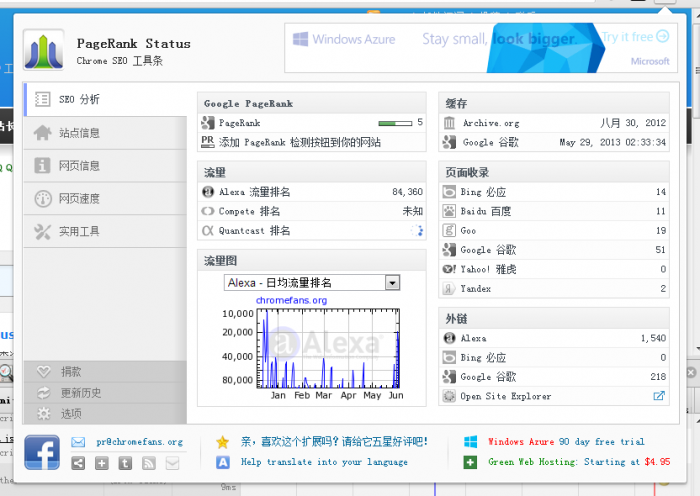Click Google 谷歌 cache date May 29, 2013
The height and width of the screenshot is (496, 700).
coord(612,142)
